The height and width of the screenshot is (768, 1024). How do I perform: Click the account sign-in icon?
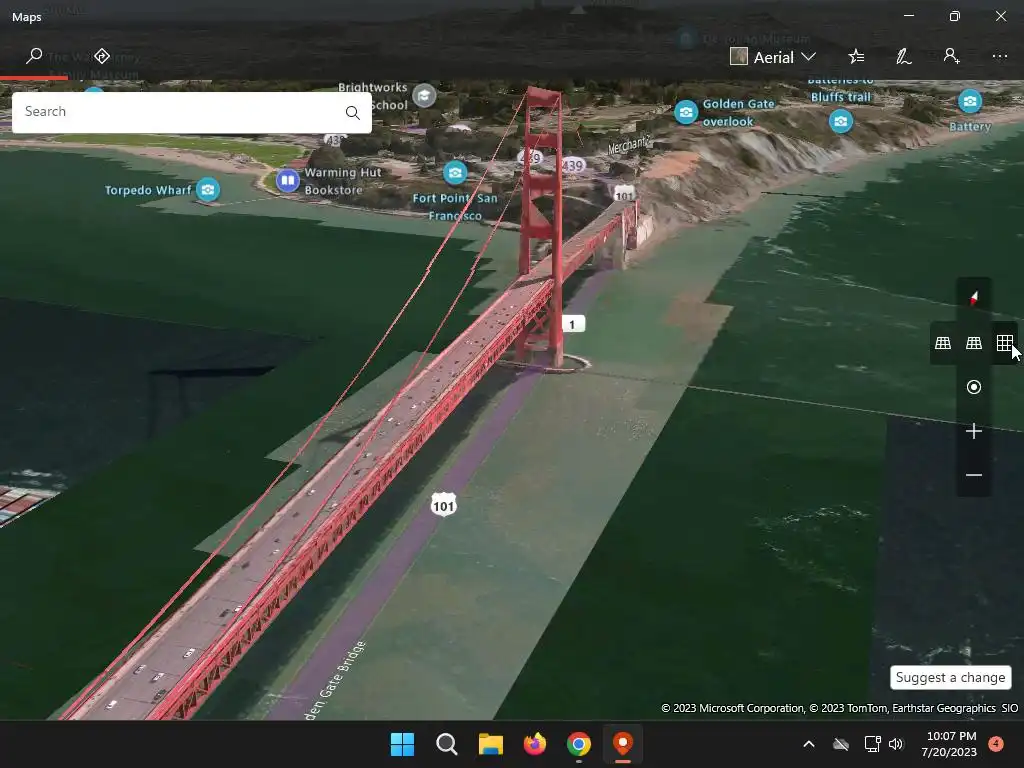(x=951, y=56)
